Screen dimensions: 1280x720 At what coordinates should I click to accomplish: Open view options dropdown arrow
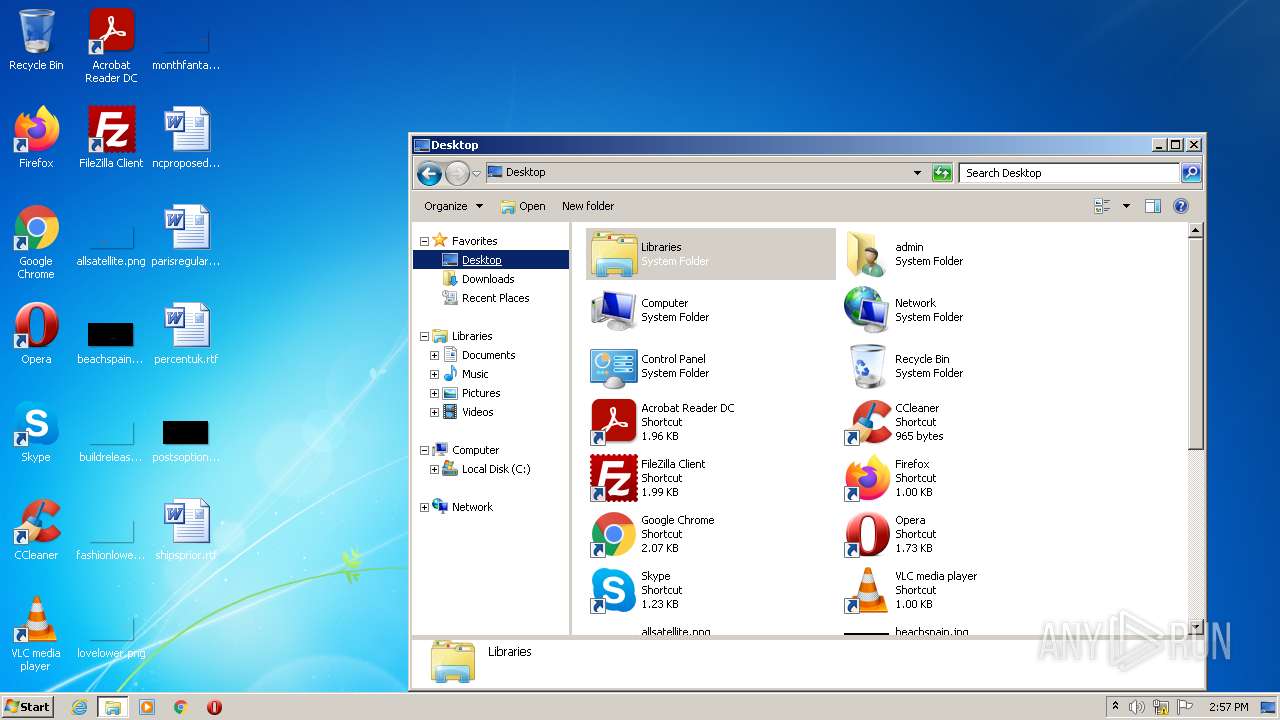pos(1126,206)
